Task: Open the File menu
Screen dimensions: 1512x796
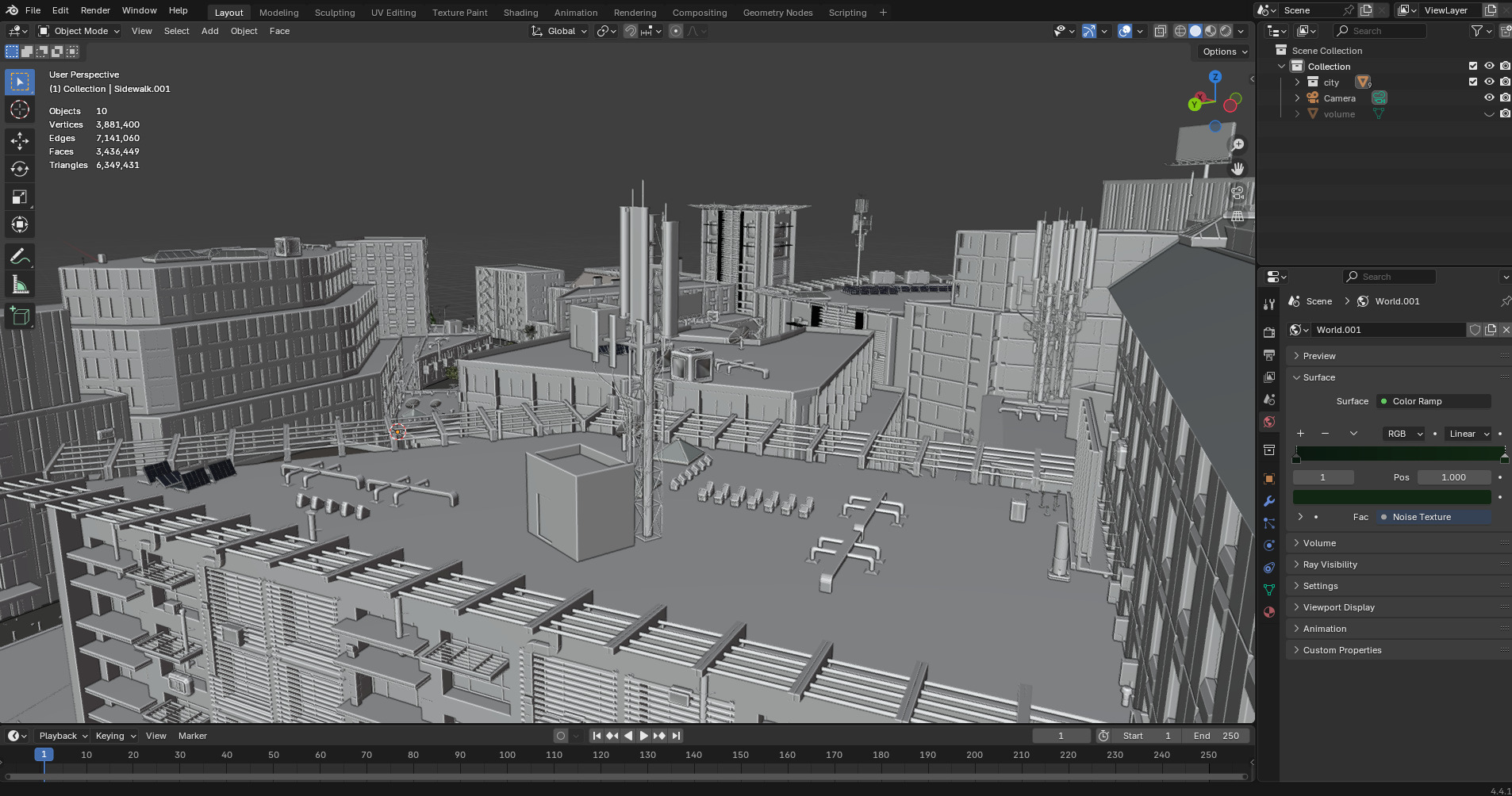Action: pos(33,10)
